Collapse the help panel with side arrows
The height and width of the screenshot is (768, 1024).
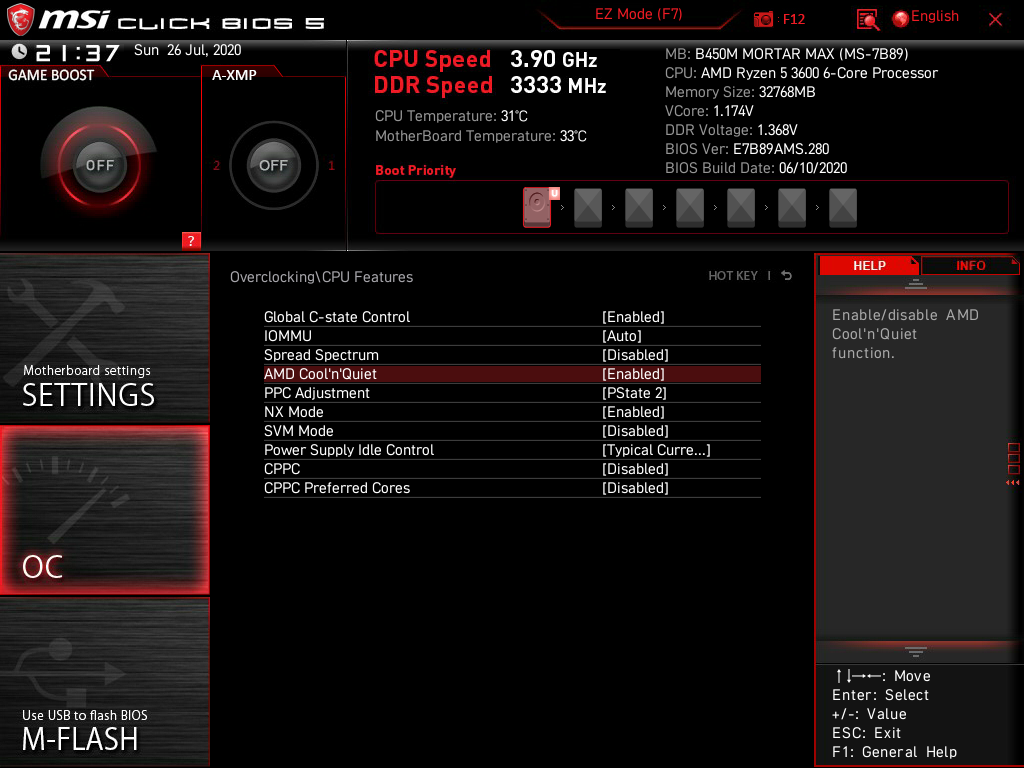tap(1012, 483)
